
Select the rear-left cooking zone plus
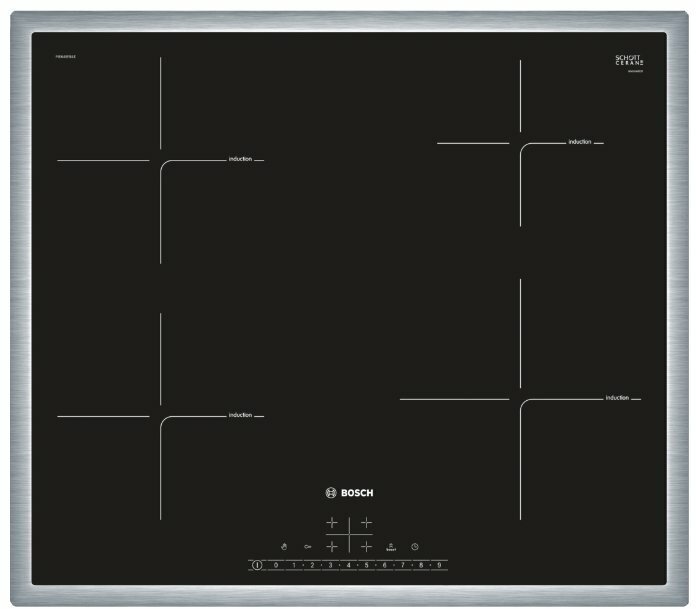[x=331, y=523]
